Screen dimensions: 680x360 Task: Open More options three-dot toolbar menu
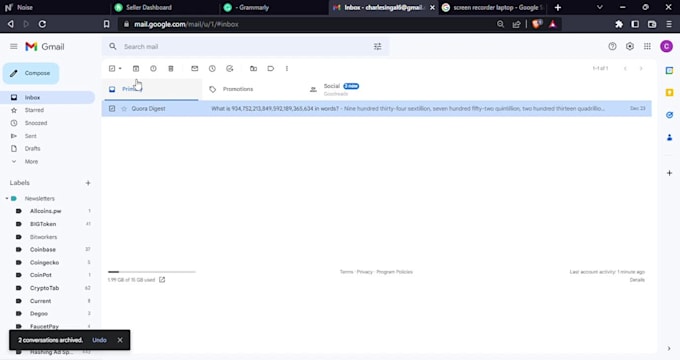coord(287,69)
